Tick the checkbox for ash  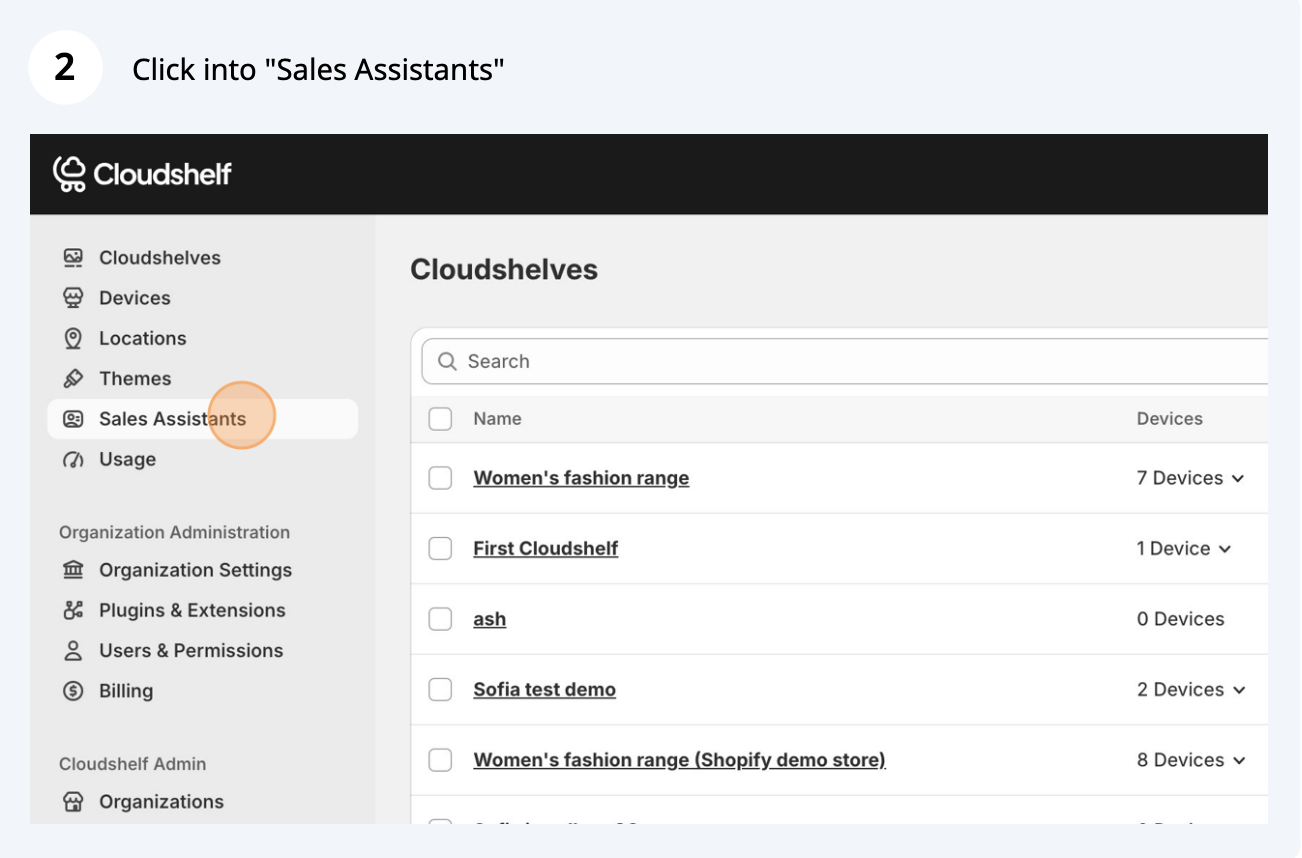pyautogui.click(x=440, y=619)
